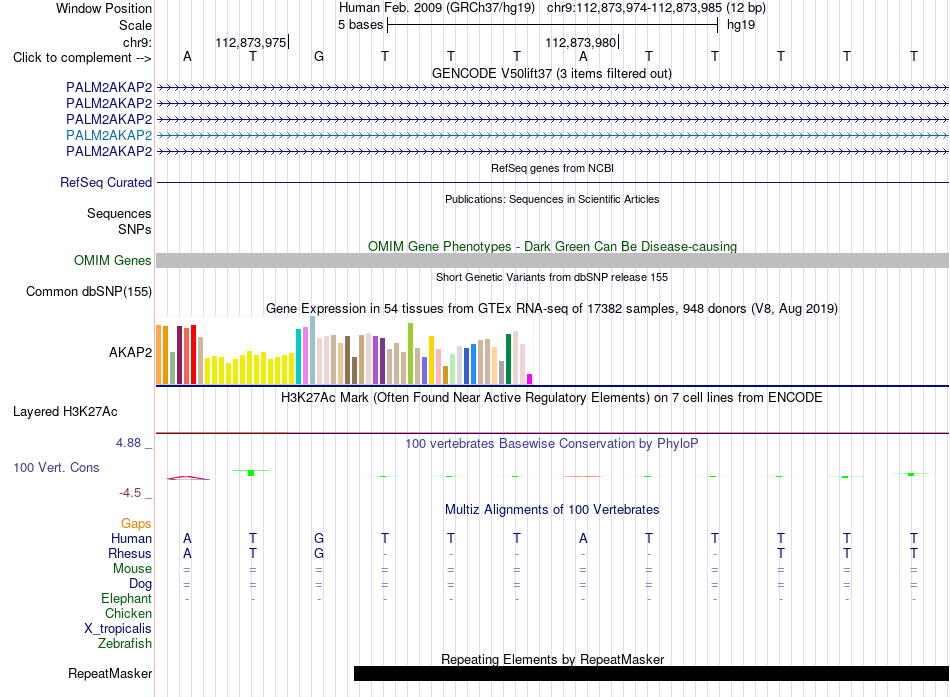The height and width of the screenshot is (697, 950).
Task: Click the Gaps label in Multiz alignment
Action: pos(136,523)
